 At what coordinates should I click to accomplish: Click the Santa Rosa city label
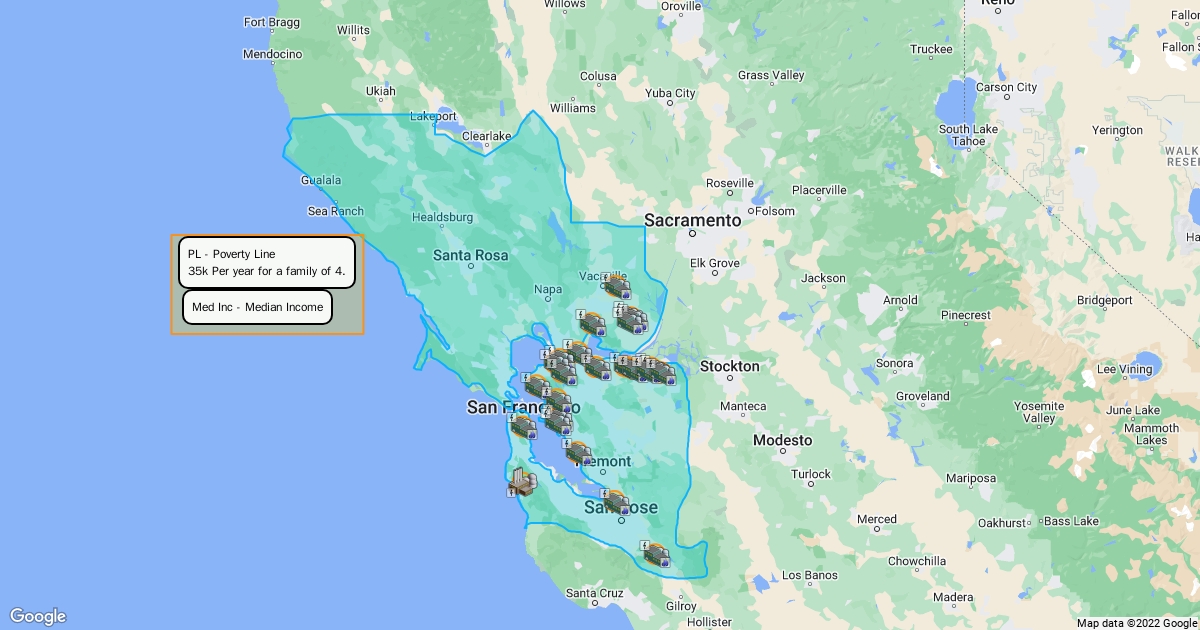pos(470,256)
